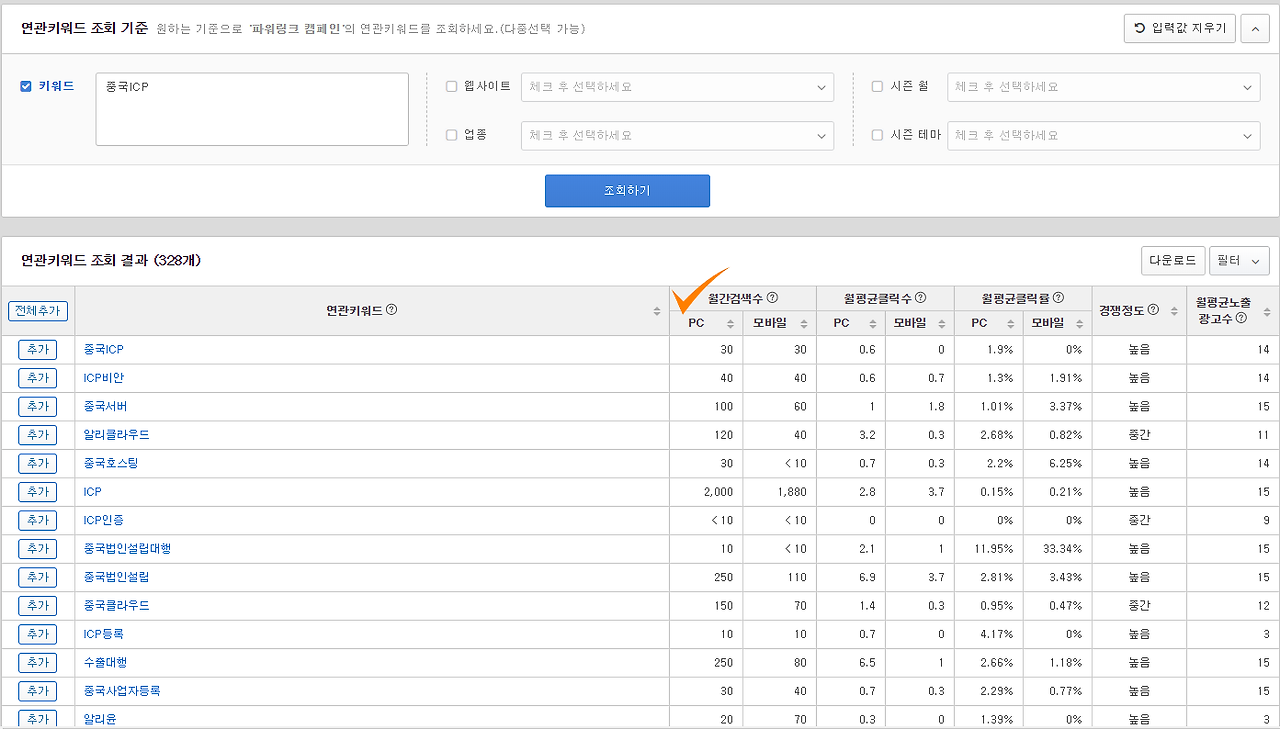Open the 중국서버 keyword link
This screenshot has width=1280, height=729.
tap(105, 406)
